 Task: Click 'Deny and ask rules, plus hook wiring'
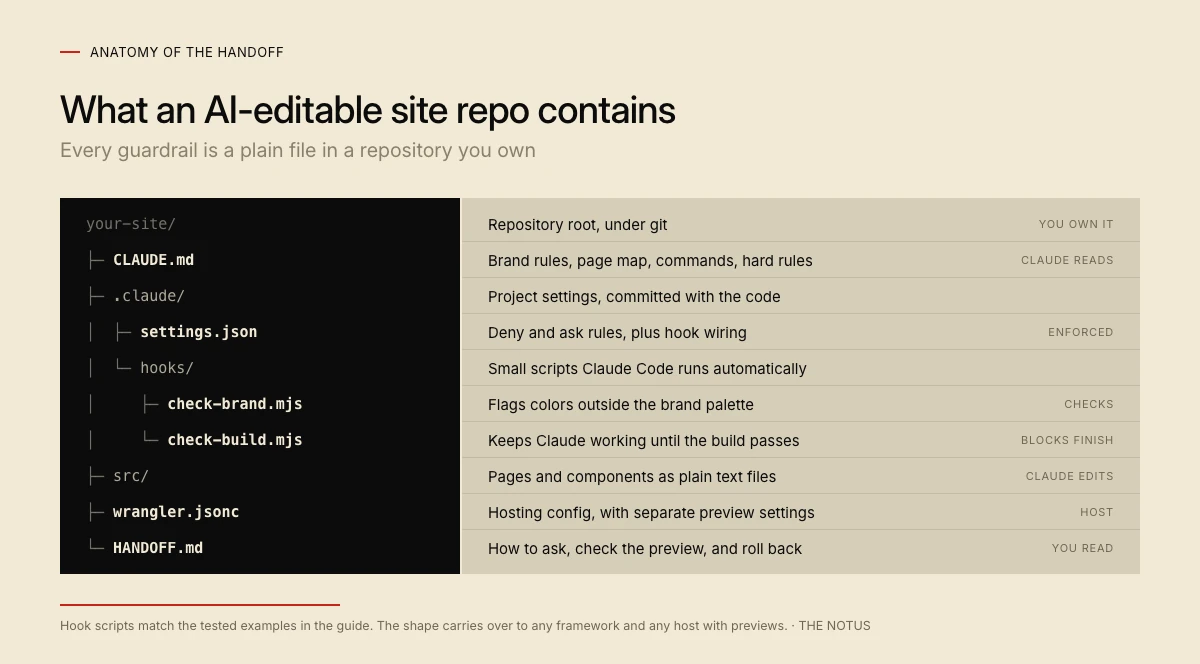[617, 333]
